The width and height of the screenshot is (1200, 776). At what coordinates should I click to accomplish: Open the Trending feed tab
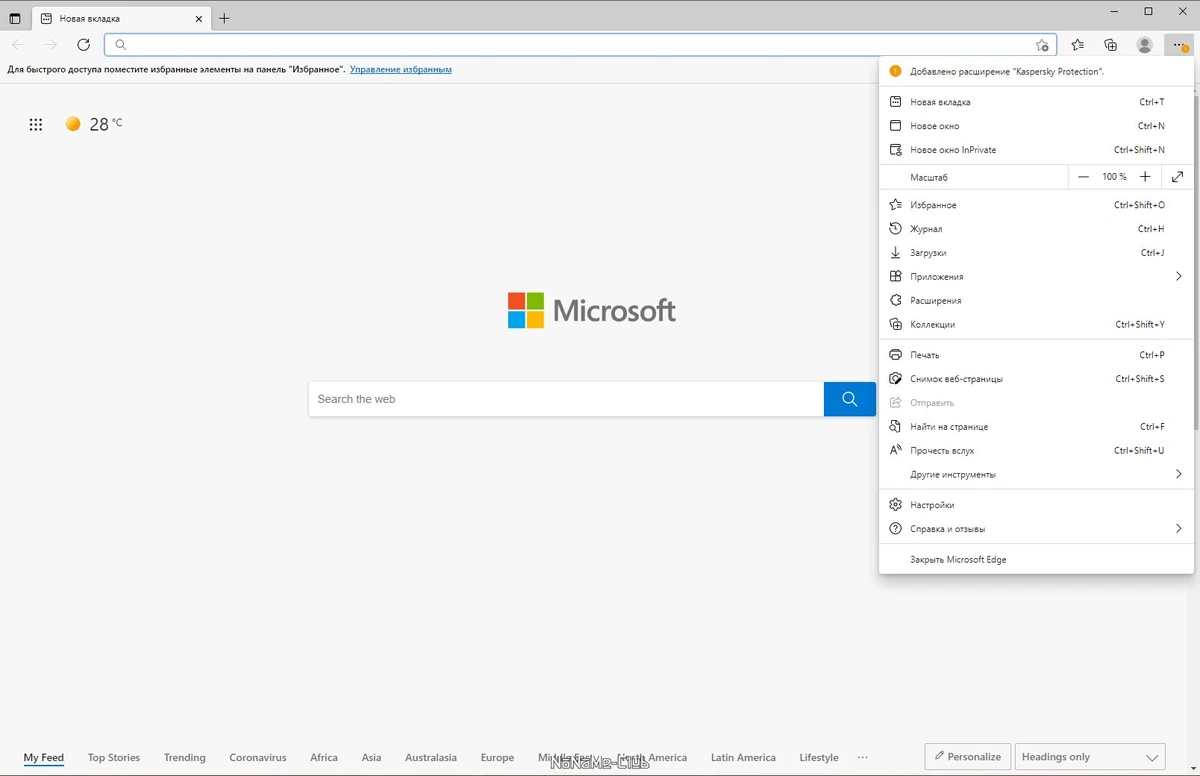click(x=185, y=758)
